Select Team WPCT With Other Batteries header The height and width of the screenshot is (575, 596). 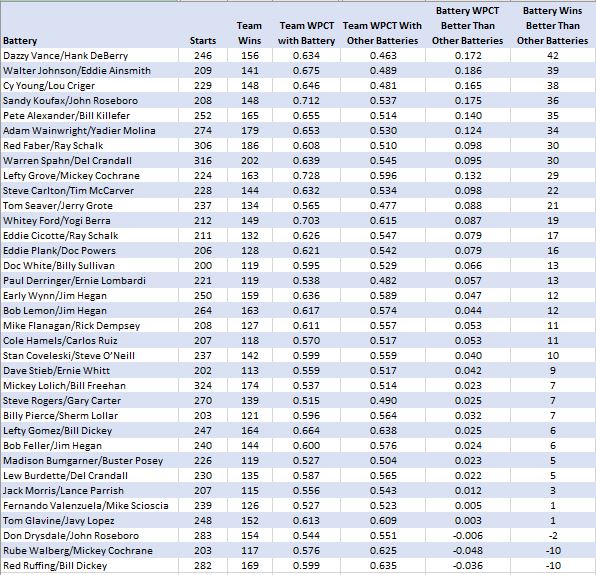click(x=383, y=25)
